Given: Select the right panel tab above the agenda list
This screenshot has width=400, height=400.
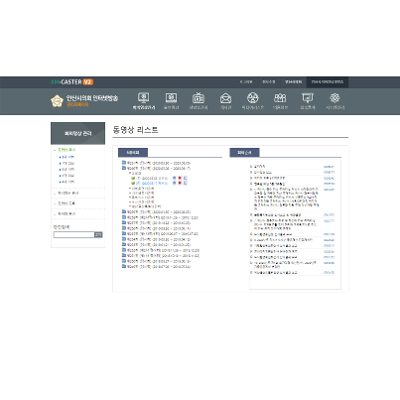Looking at the screenshot, I should (244, 153).
